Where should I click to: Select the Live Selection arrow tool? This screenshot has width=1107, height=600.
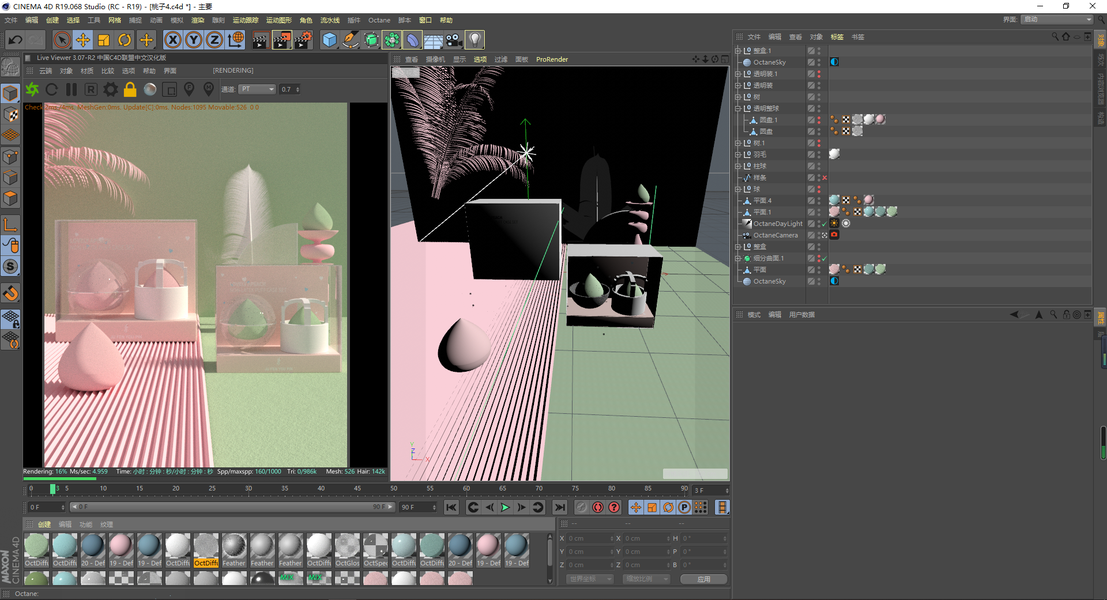62,40
